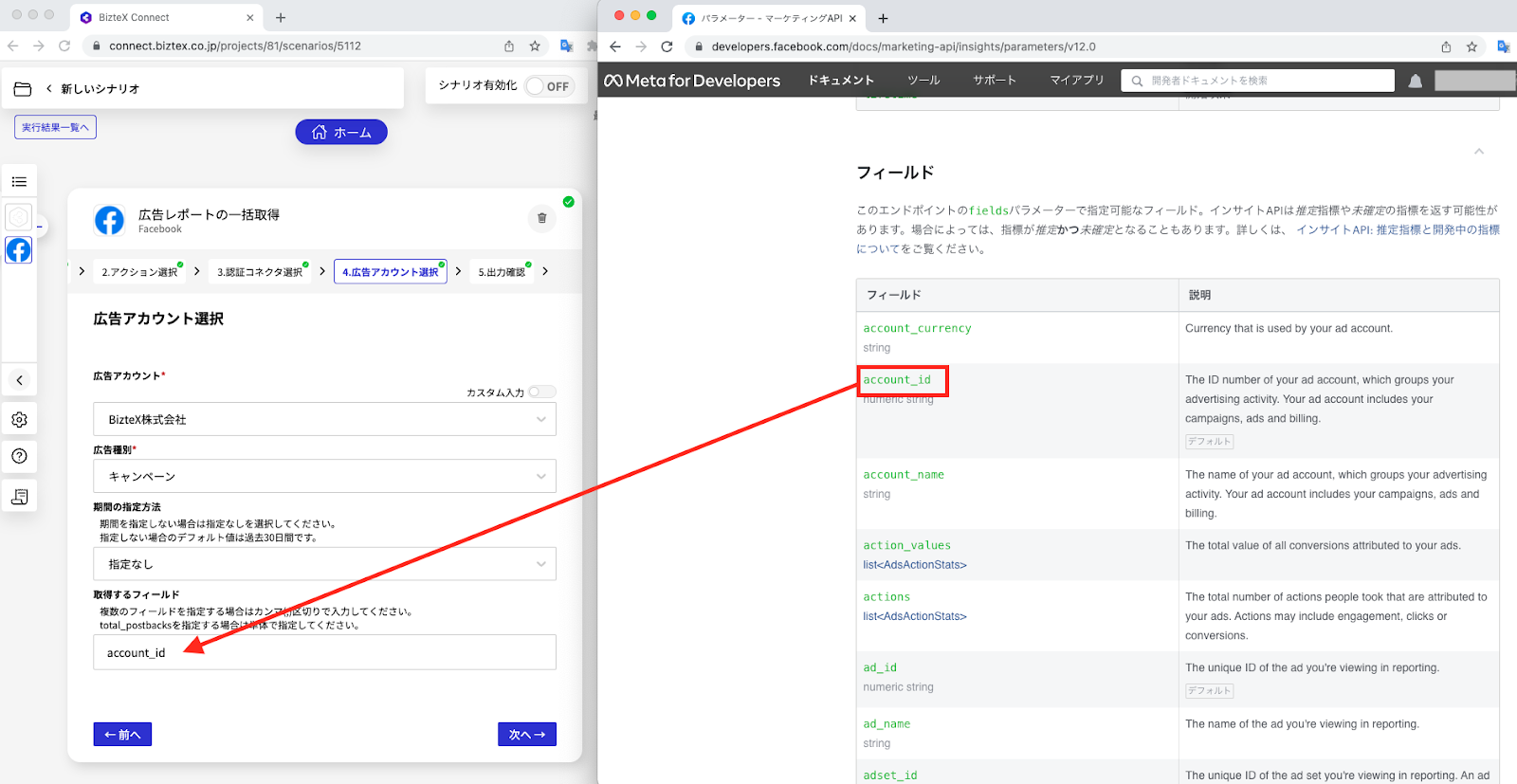The width and height of the screenshot is (1517, 784).
Task: Select step tab 5.出力確認
Action: (502, 272)
